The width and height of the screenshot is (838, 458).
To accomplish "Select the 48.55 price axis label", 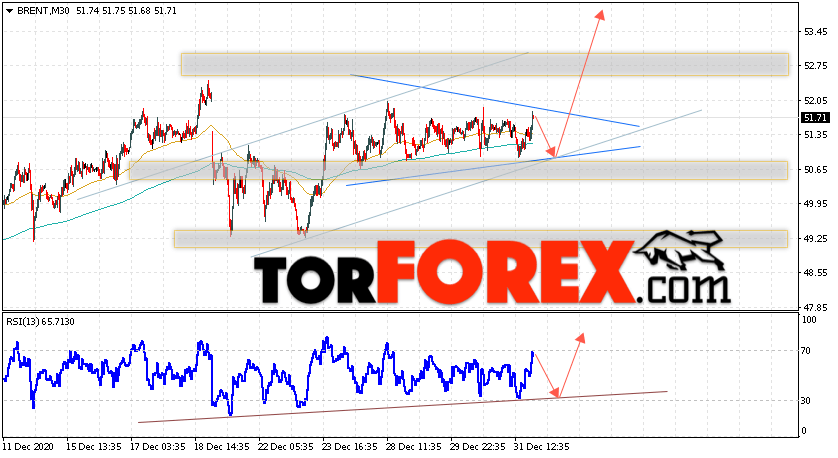I will (816, 273).
